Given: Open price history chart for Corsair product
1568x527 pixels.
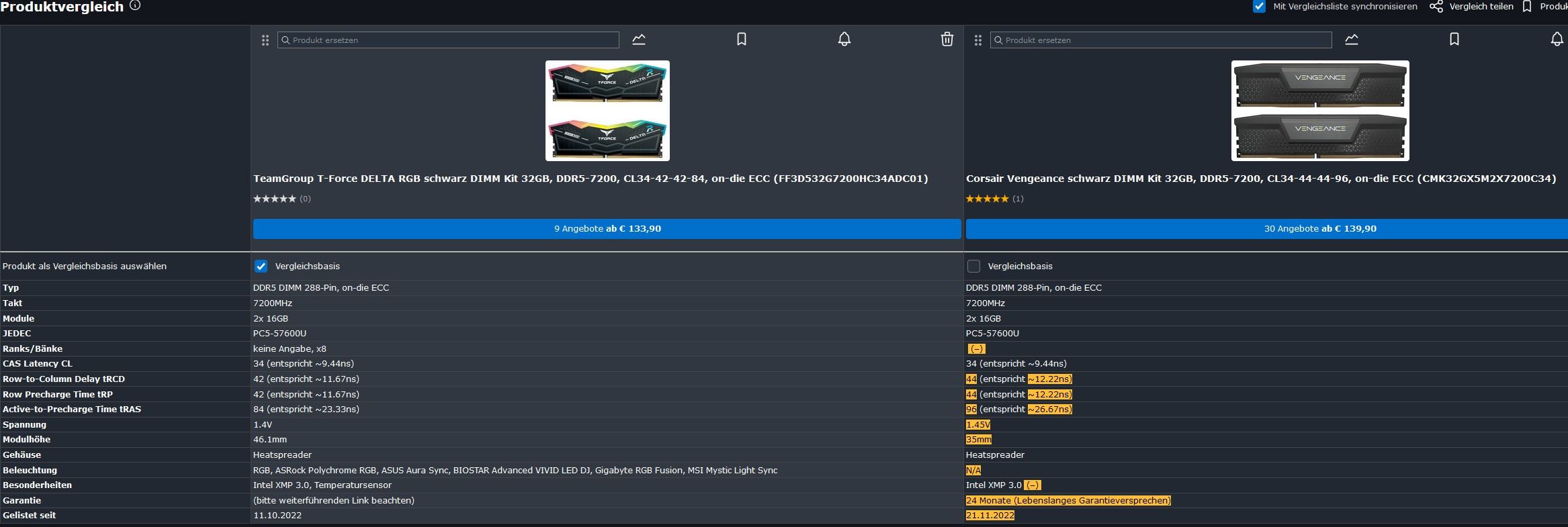Looking at the screenshot, I should coord(1352,40).
